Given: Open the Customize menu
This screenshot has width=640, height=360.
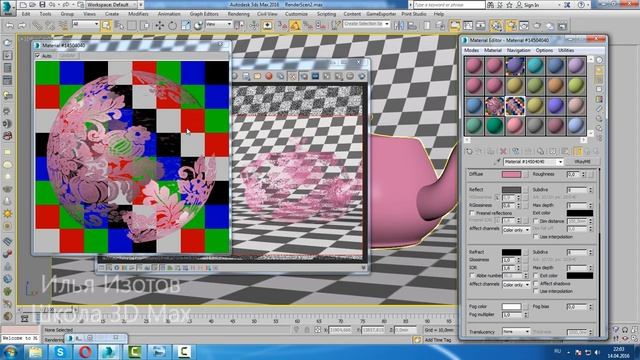Looking at the screenshot, I should 296,14.
